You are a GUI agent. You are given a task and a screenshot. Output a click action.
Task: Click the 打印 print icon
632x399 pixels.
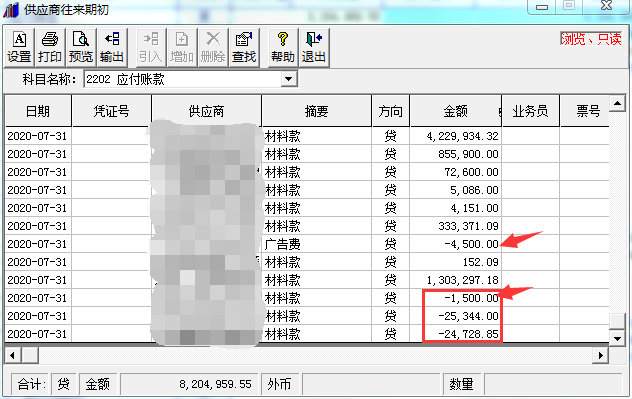pos(50,48)
